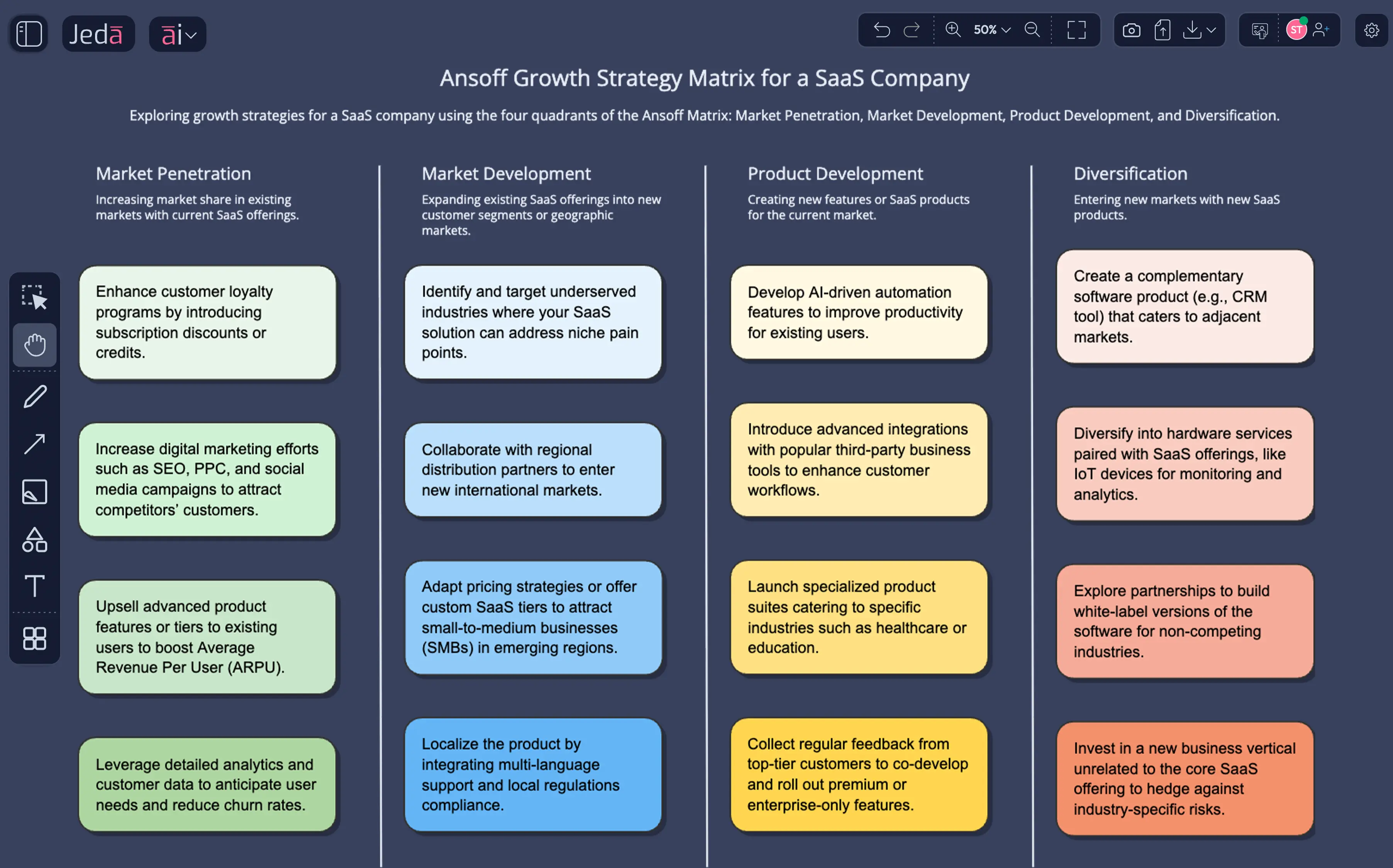Enable presenter mode via the screen-share icon
The image size is (1393, 868).
click(x=1259, y=30)
